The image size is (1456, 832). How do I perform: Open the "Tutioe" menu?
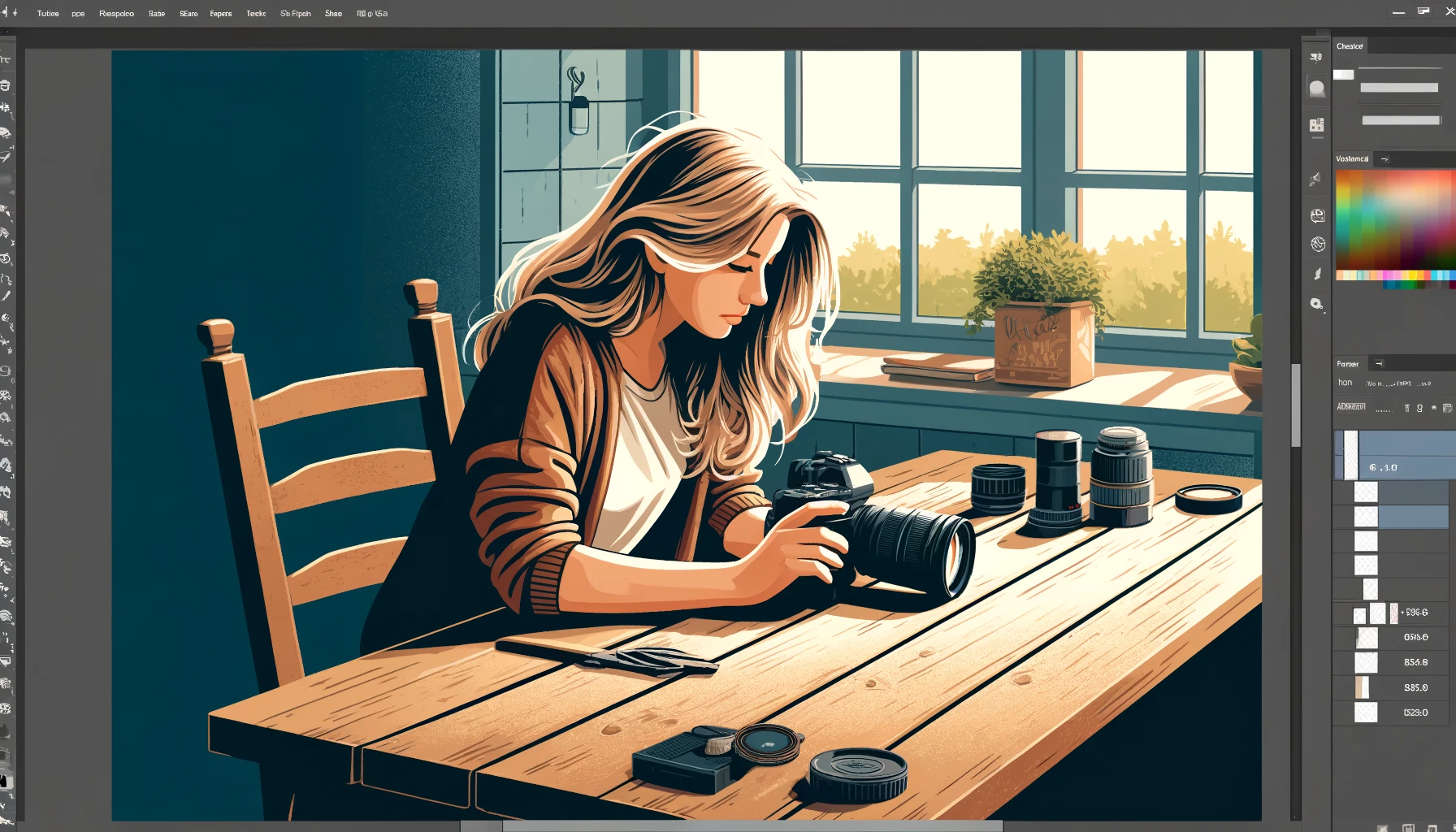click(48, 14)
